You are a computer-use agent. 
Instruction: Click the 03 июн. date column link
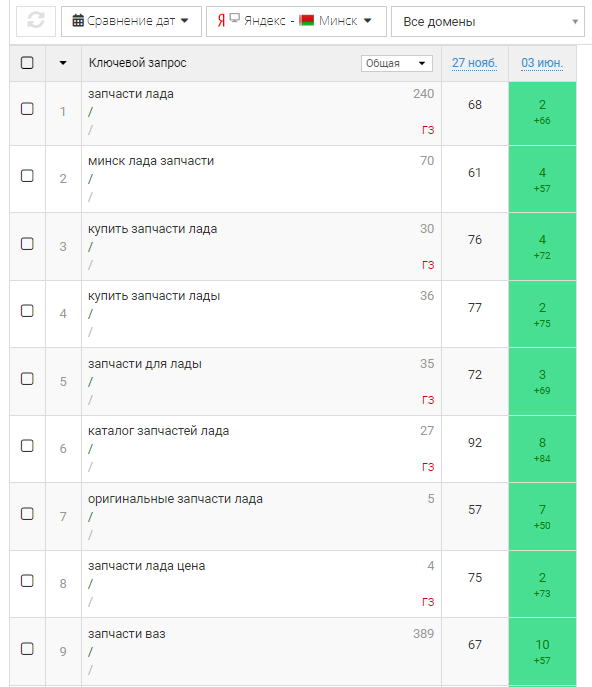click(x=542, y=63)
